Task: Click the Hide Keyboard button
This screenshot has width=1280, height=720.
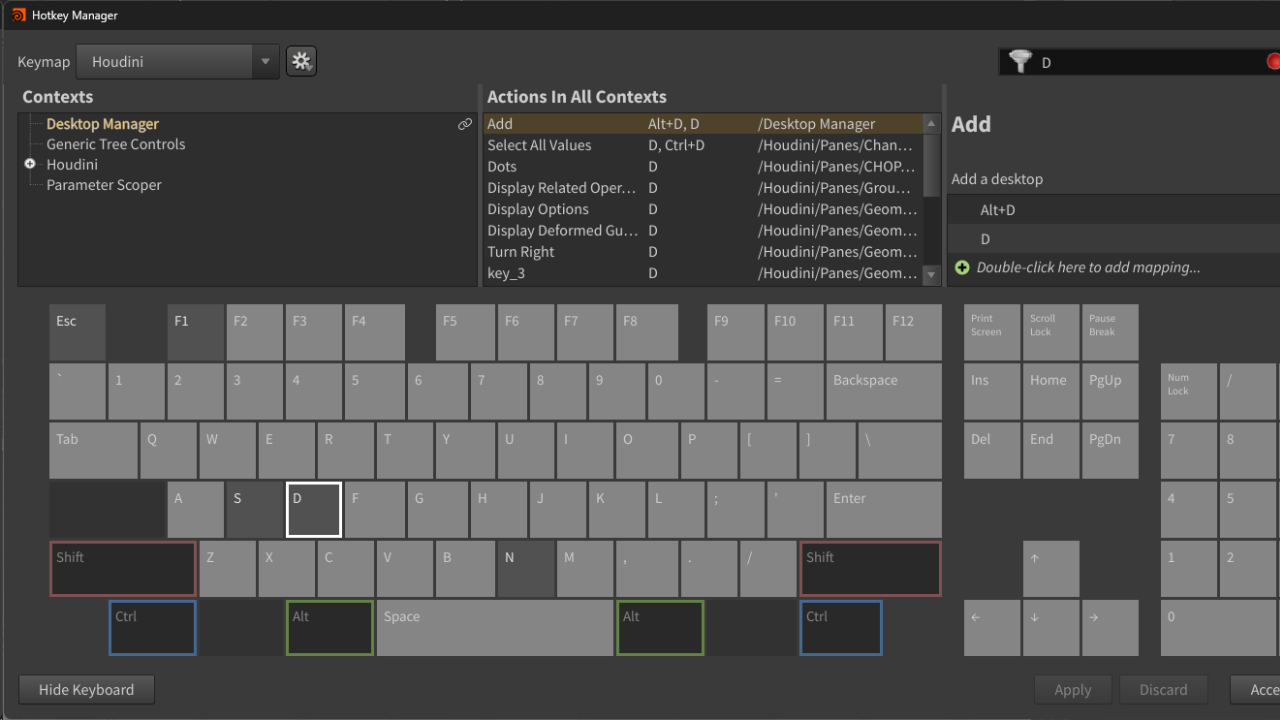Action: click(87, 690)
